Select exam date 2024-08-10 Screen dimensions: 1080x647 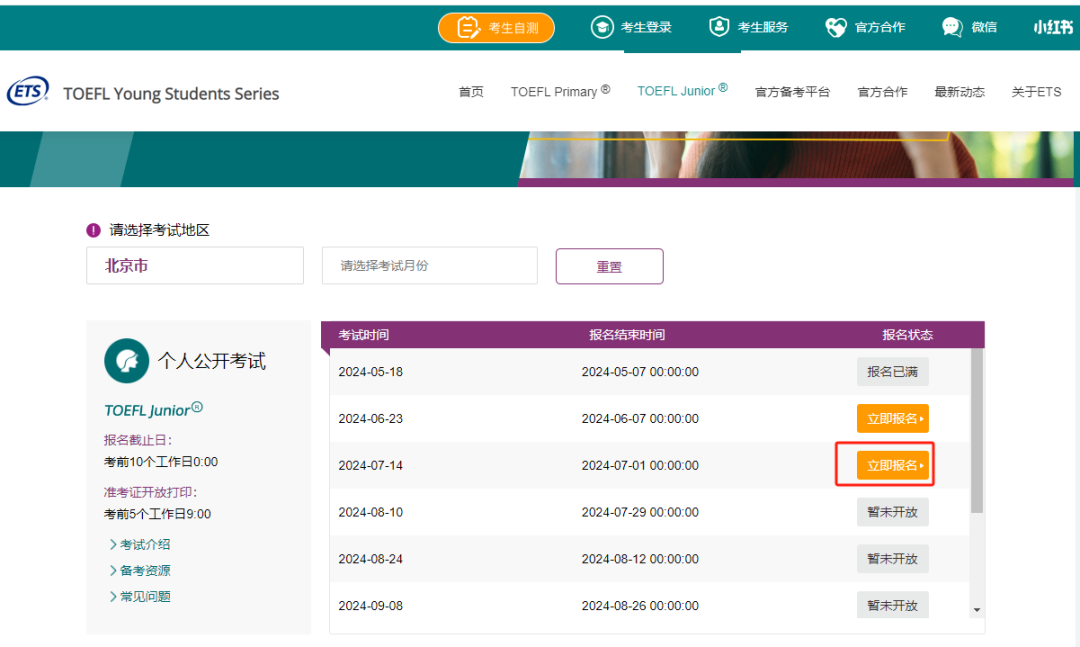pos(371,513)
